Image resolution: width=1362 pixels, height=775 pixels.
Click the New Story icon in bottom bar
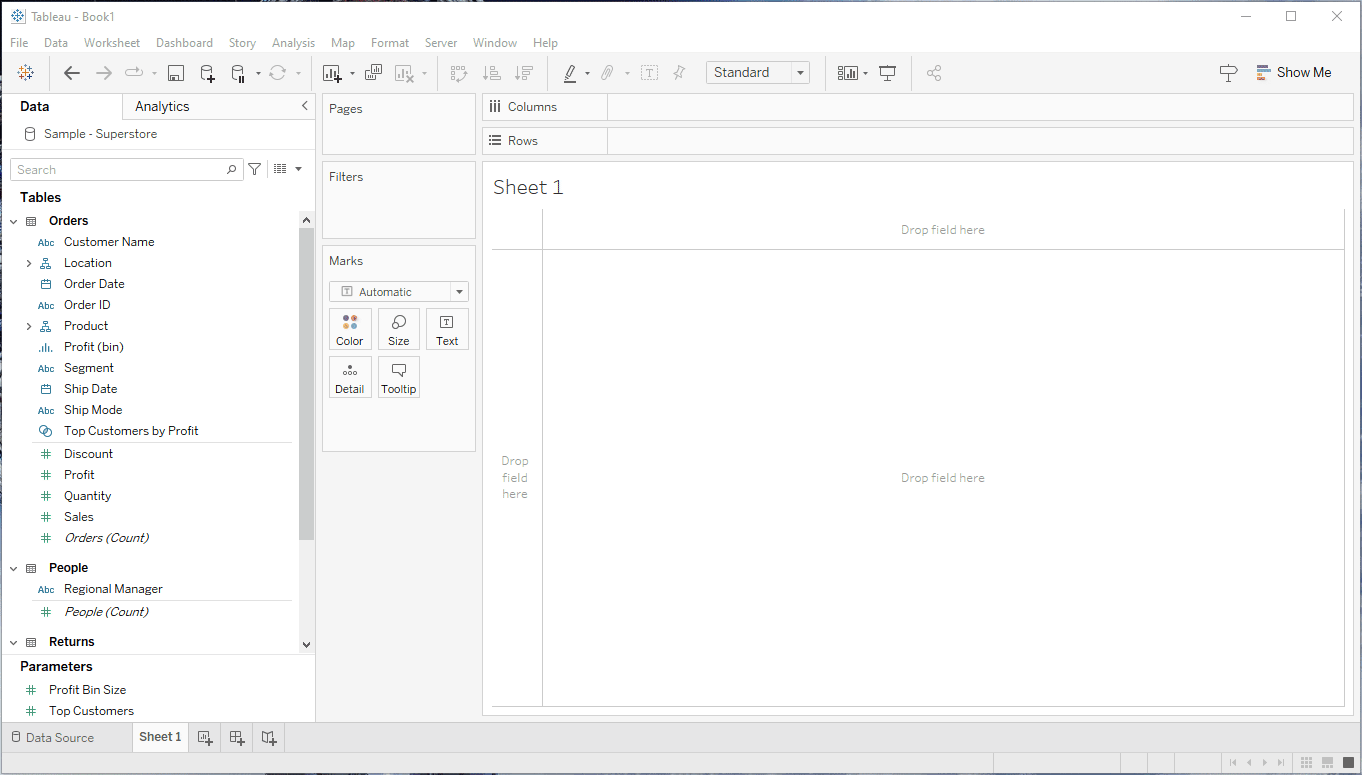point(269,738)
